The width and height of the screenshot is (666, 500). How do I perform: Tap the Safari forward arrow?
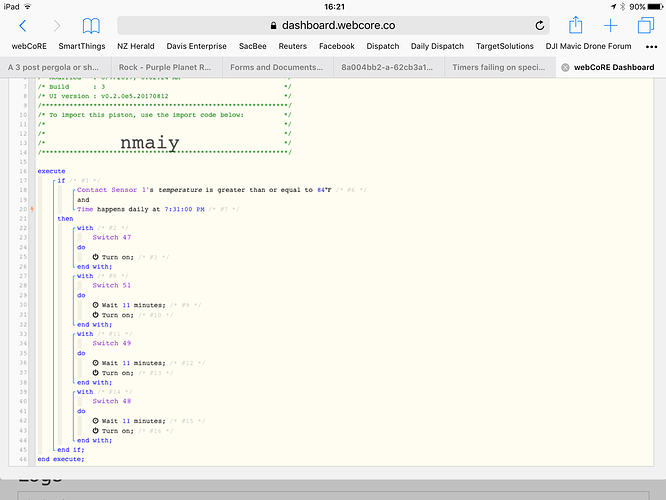coord(57,26)
